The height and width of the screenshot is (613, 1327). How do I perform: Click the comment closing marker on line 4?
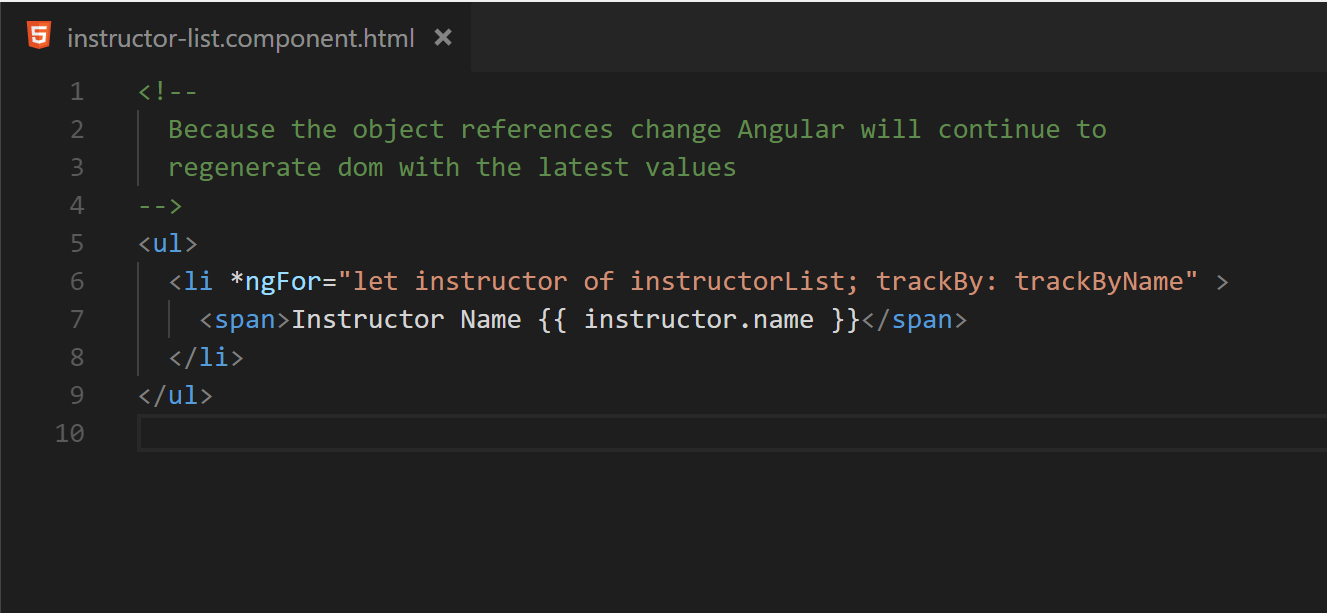160,206
